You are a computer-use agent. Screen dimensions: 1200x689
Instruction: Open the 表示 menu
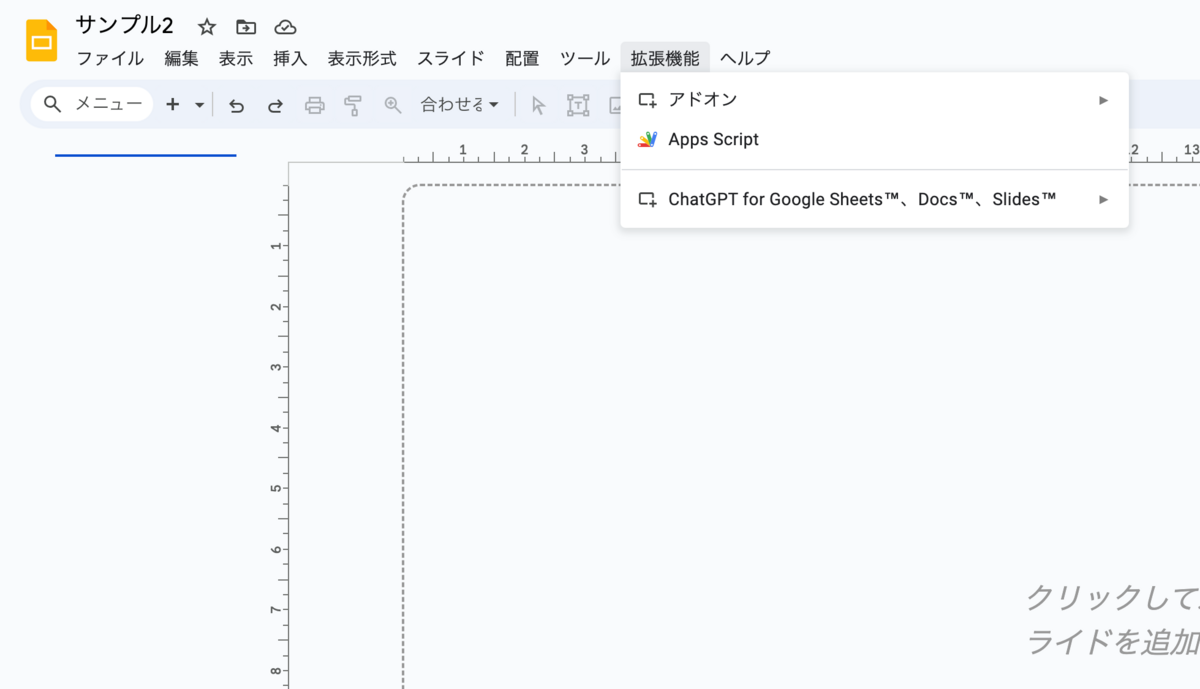(x=236, y=58)
